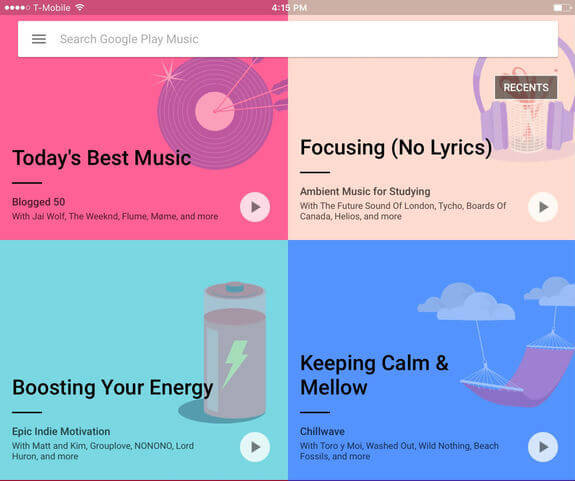Click the battery lightning illustration
Viewport: 575px width, 481px height.
(229, 352)
